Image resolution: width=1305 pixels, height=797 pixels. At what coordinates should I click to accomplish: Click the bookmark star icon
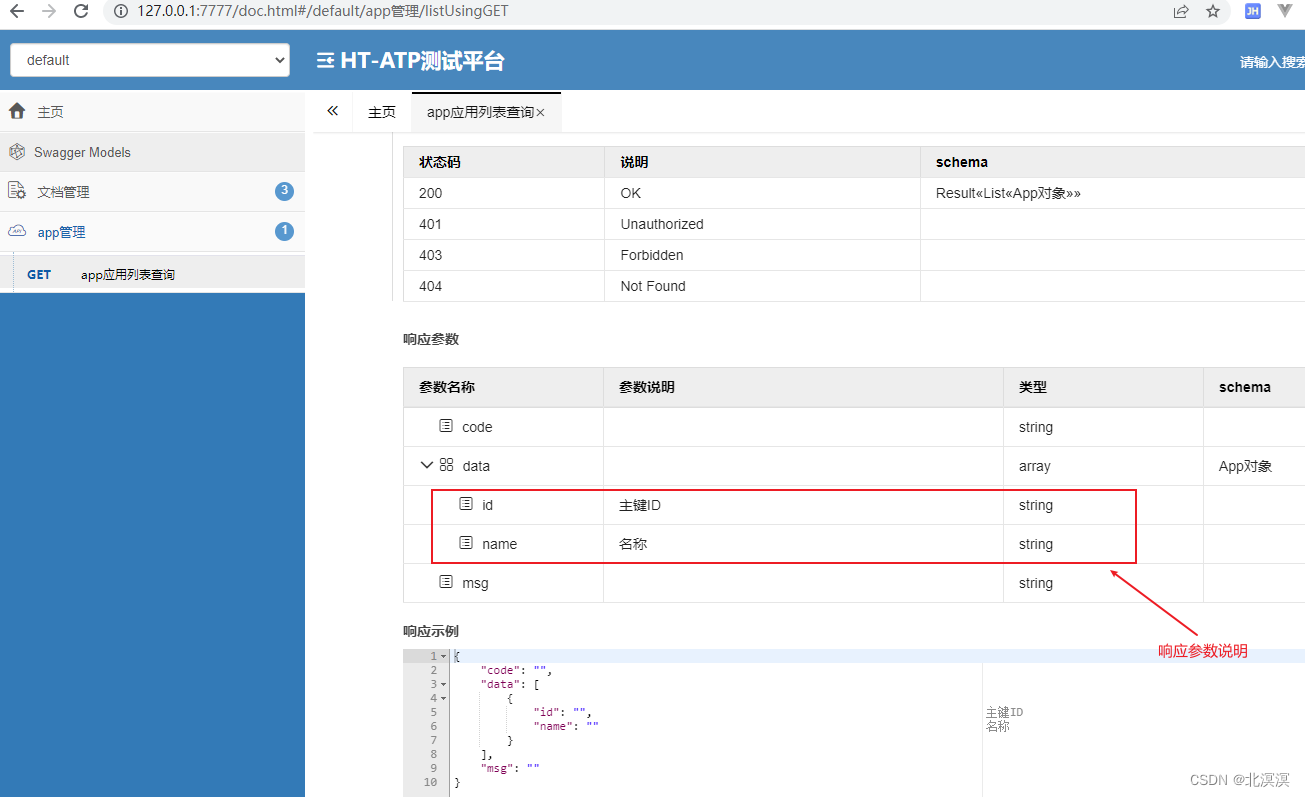(1214, 12)
